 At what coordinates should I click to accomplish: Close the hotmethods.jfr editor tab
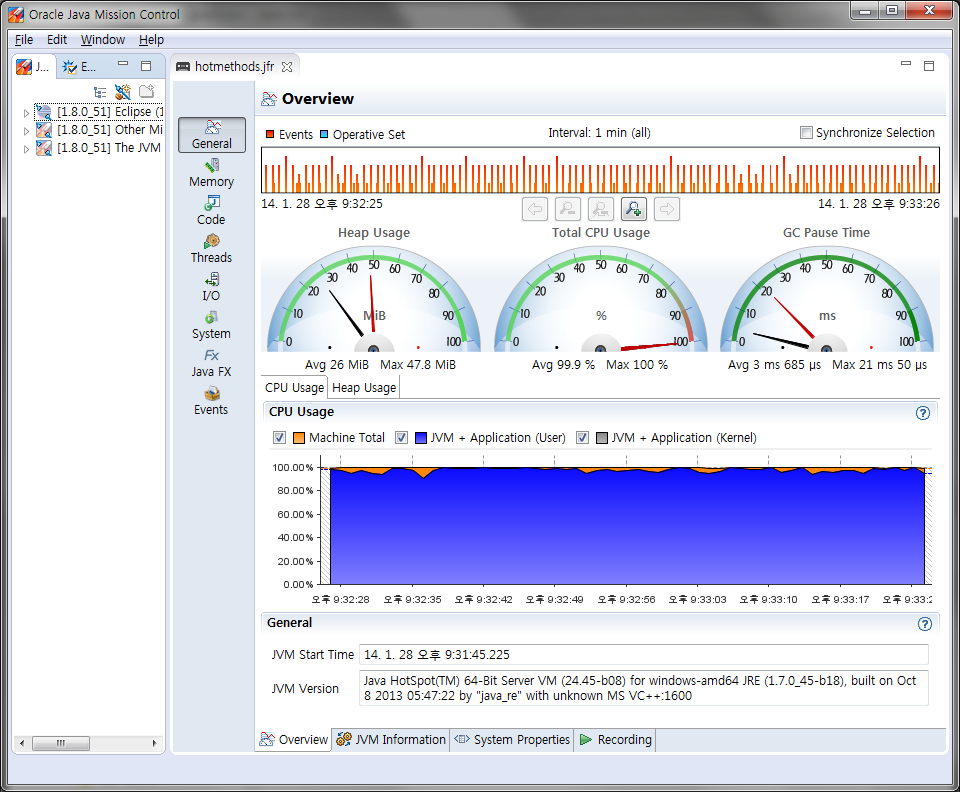pos(287,67)
